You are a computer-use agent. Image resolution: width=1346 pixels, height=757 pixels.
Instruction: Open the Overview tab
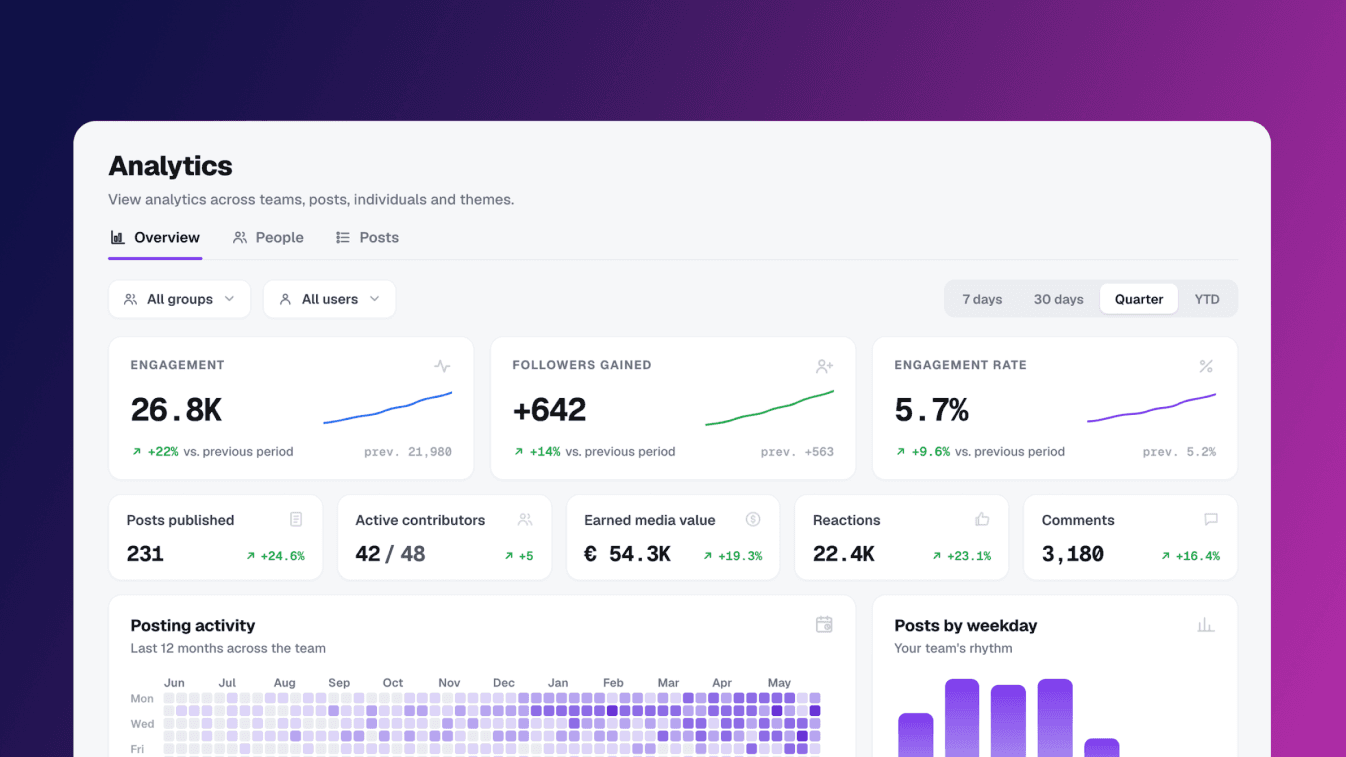155,238
